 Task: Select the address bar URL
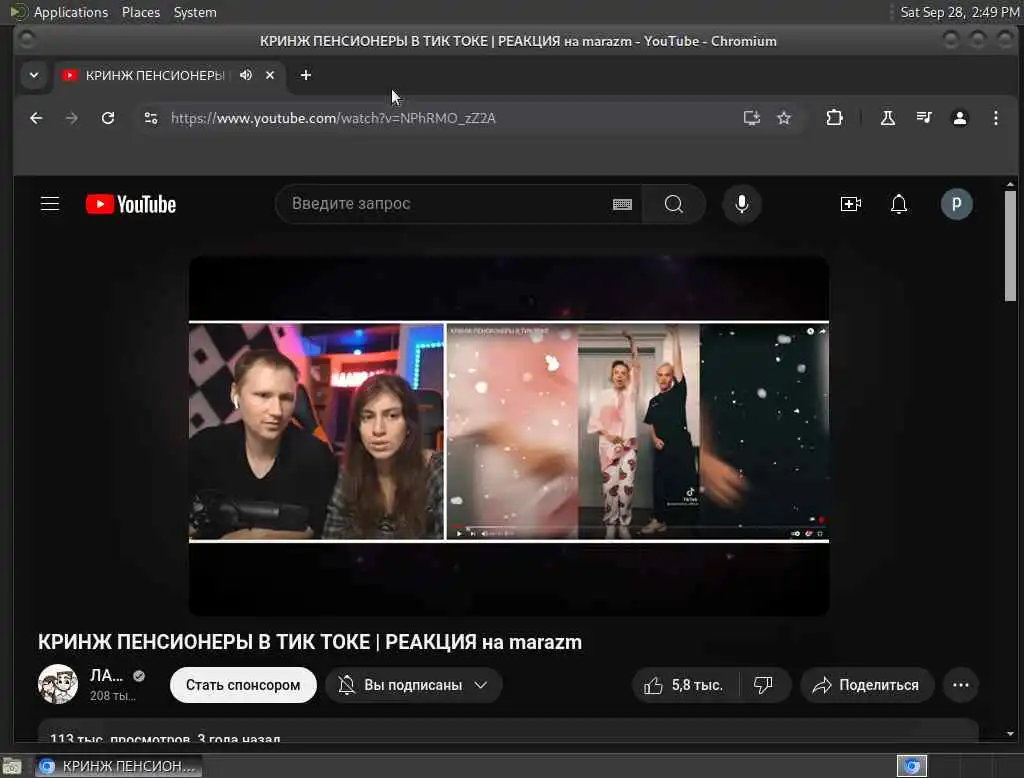click(x=333, y=118)
